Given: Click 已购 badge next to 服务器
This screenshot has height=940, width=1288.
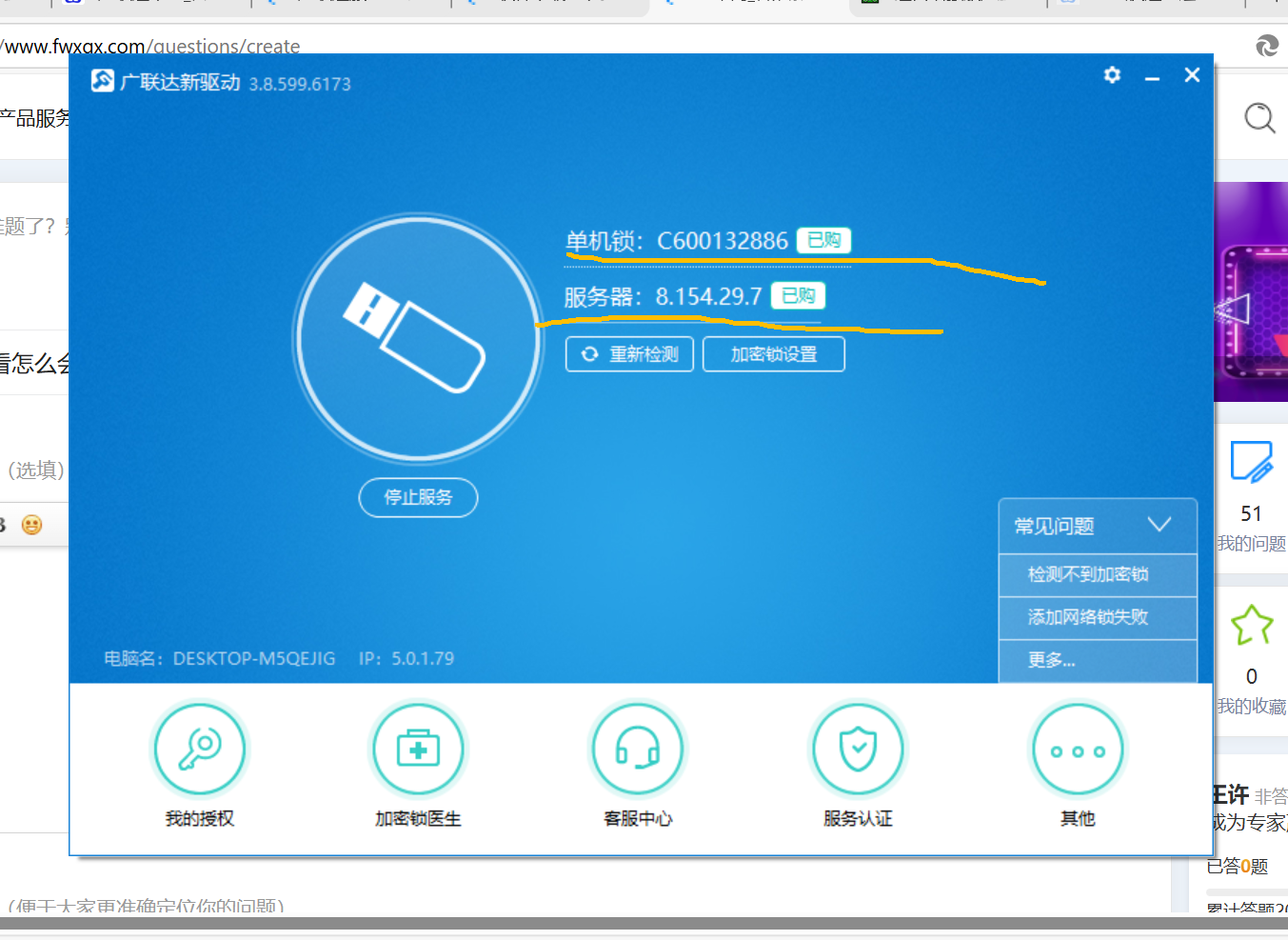Looking at the screenshot, I should (x=798, y=296).
